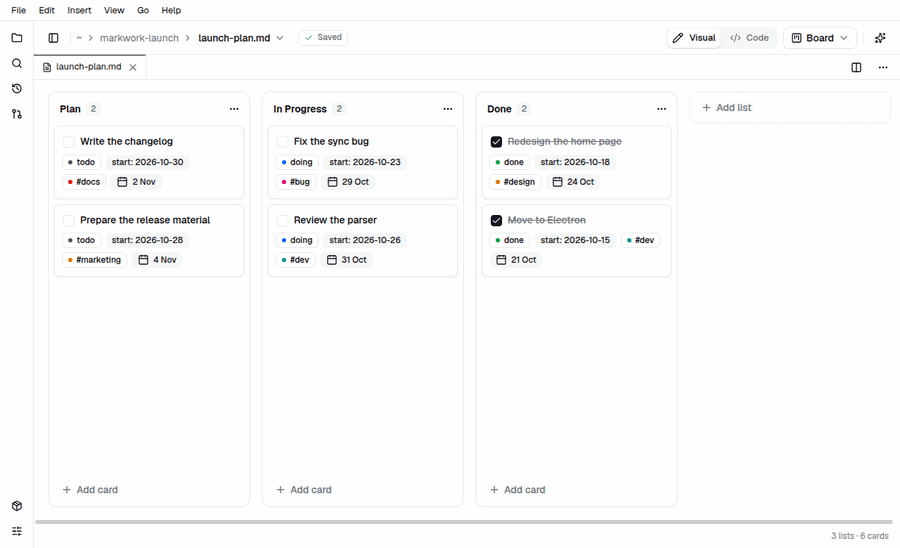Open the In Progress list options menu

point(448,108)
